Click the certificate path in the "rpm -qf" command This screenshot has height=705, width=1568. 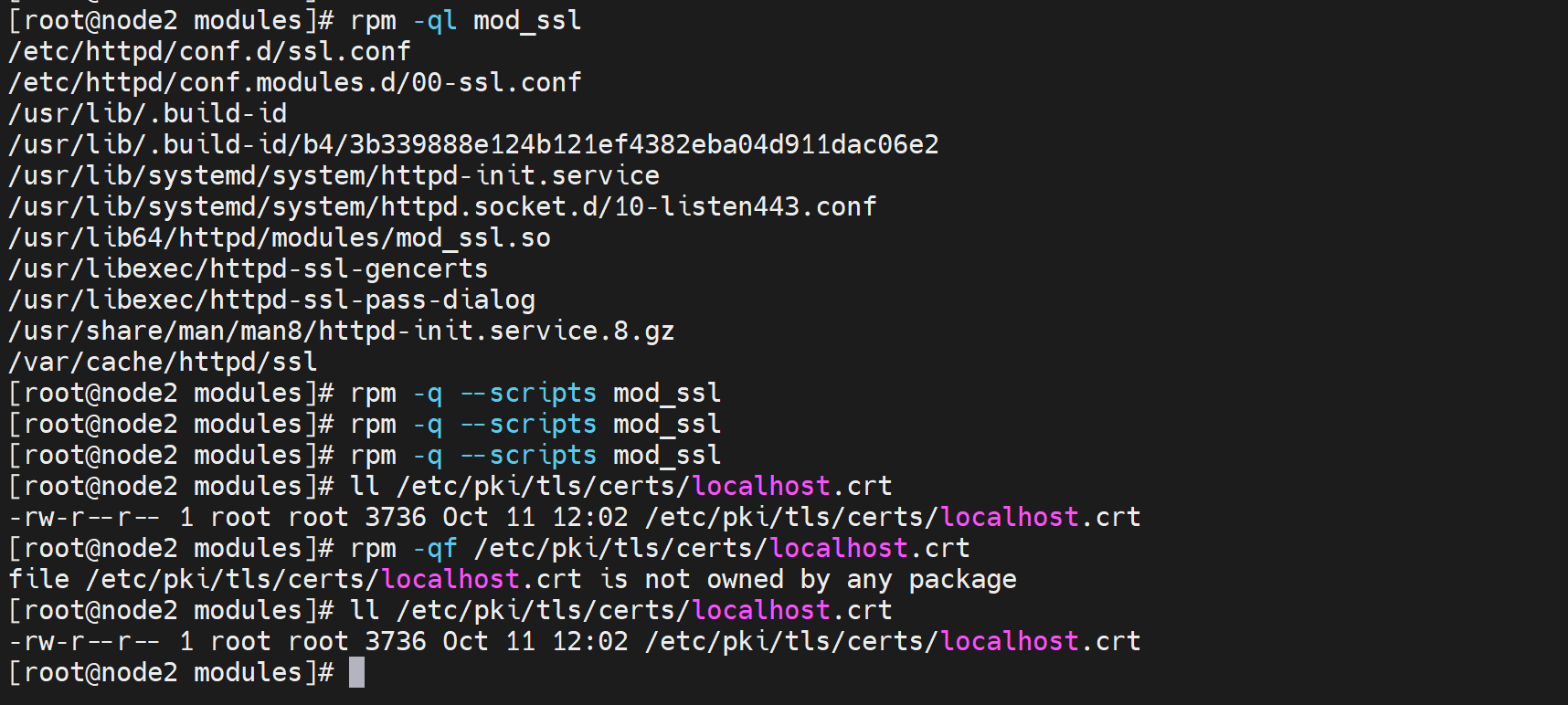721,548
